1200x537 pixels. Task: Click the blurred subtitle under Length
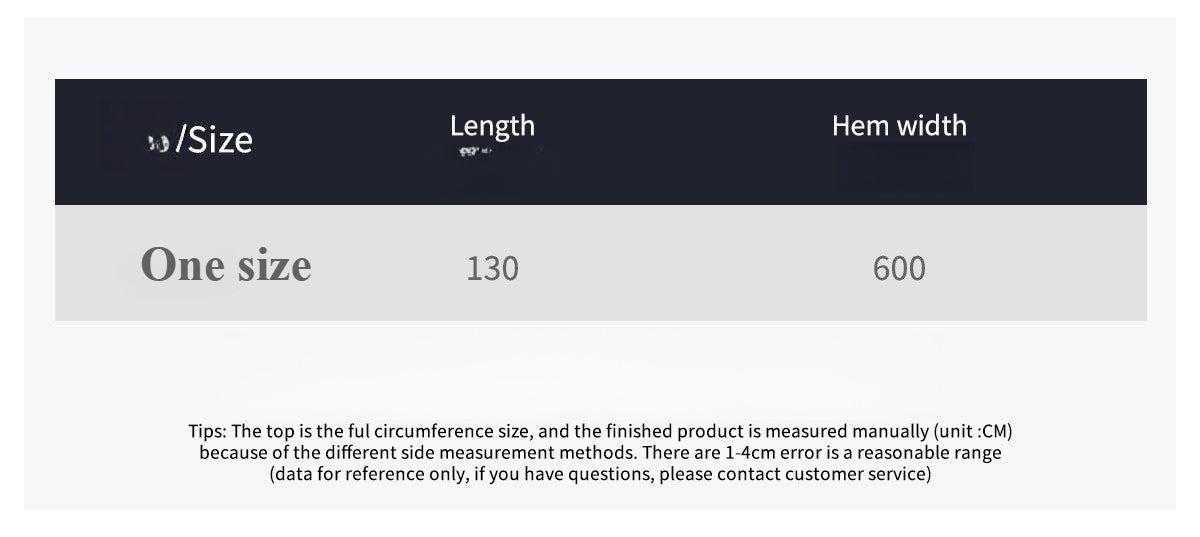(477, 151)
